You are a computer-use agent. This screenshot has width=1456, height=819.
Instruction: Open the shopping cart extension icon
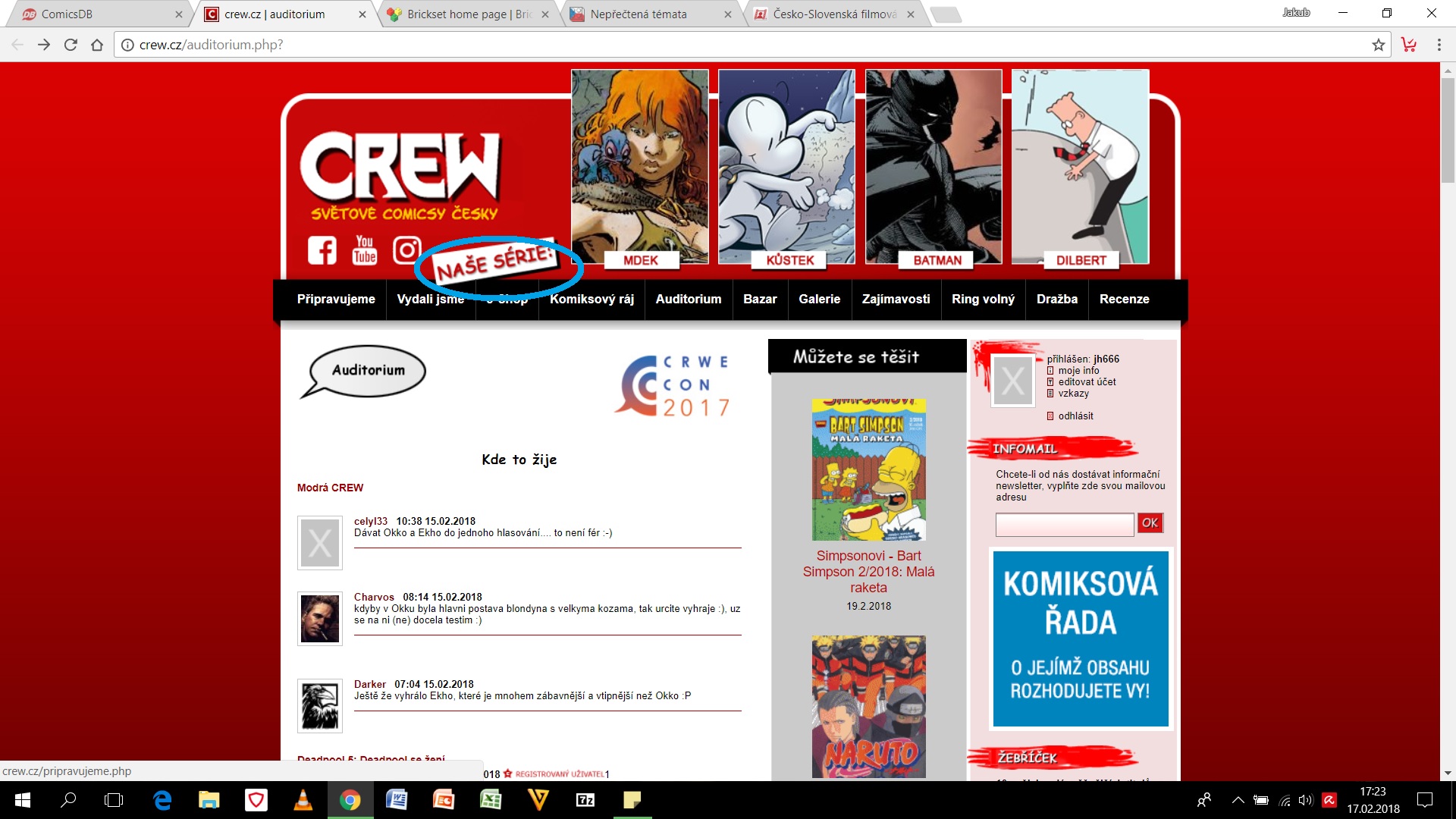click(1409, 45)
